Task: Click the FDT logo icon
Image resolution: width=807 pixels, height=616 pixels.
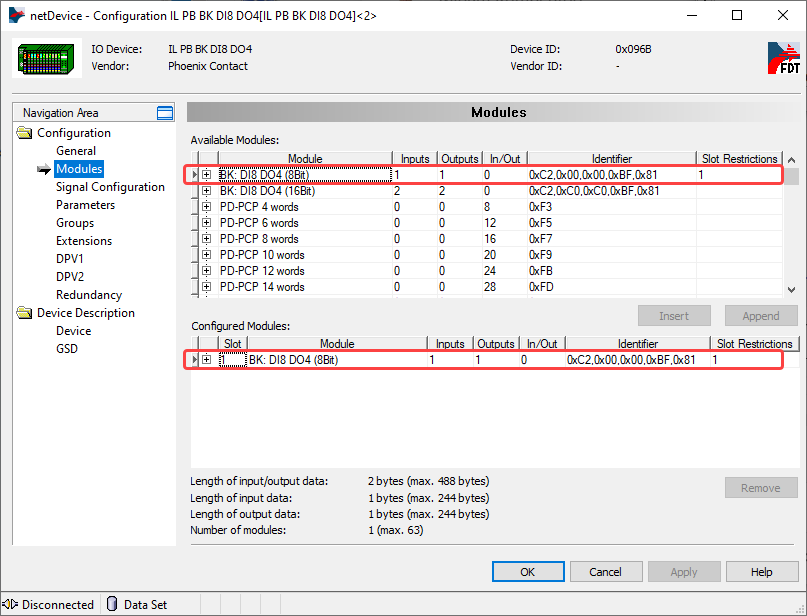Action: coord(784,58)
